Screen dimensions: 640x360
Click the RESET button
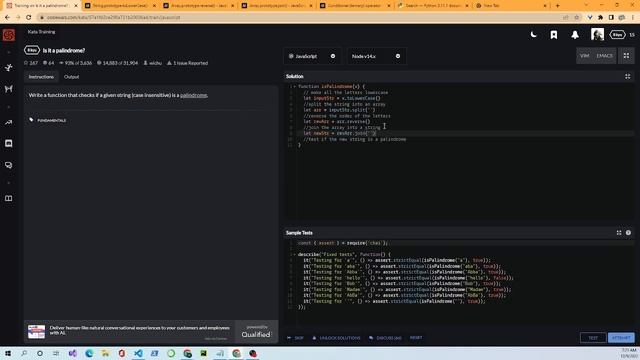pyautogui.click(x=416, y=338)
